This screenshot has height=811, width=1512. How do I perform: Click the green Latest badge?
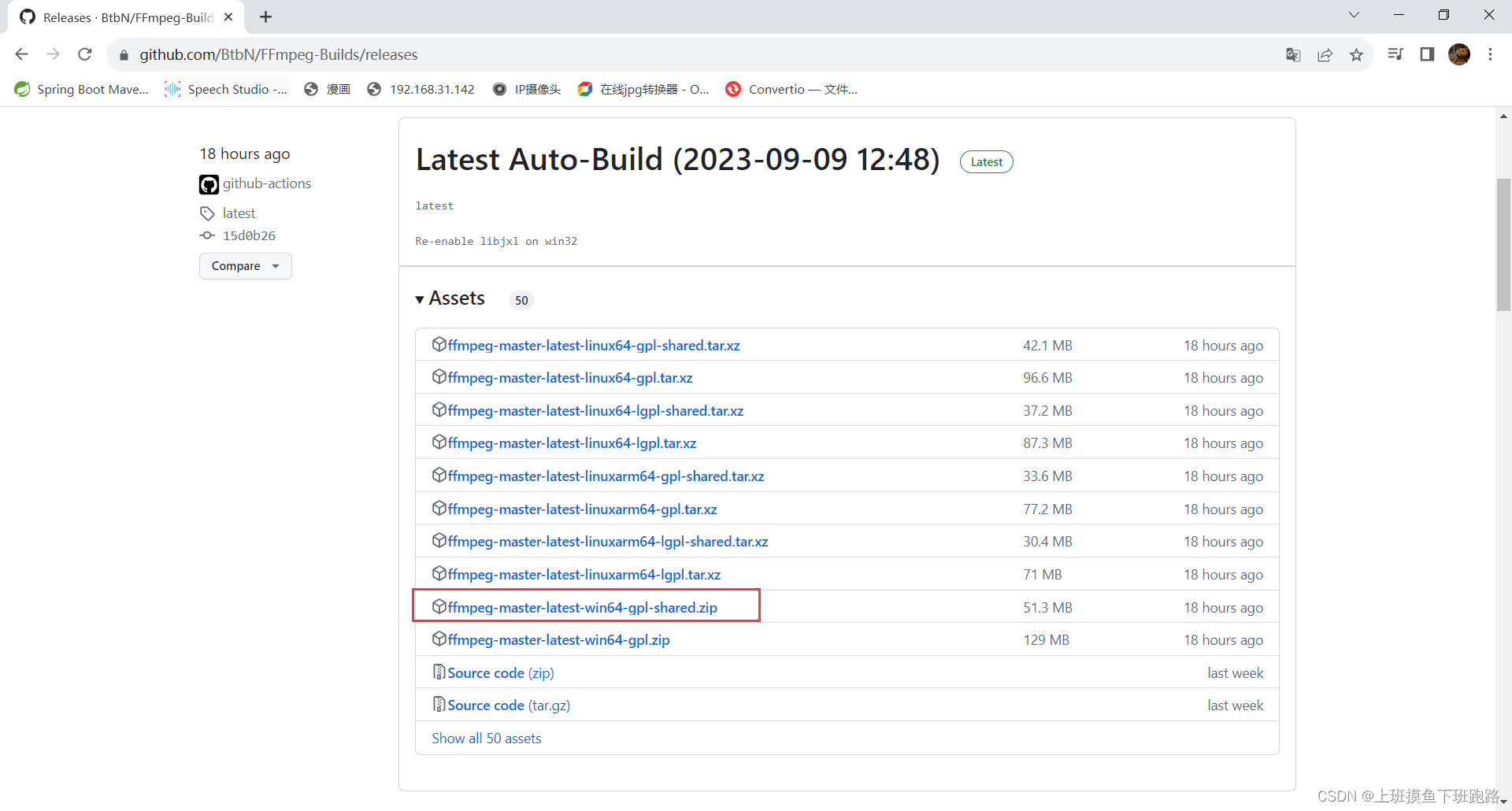pos(987,161)
